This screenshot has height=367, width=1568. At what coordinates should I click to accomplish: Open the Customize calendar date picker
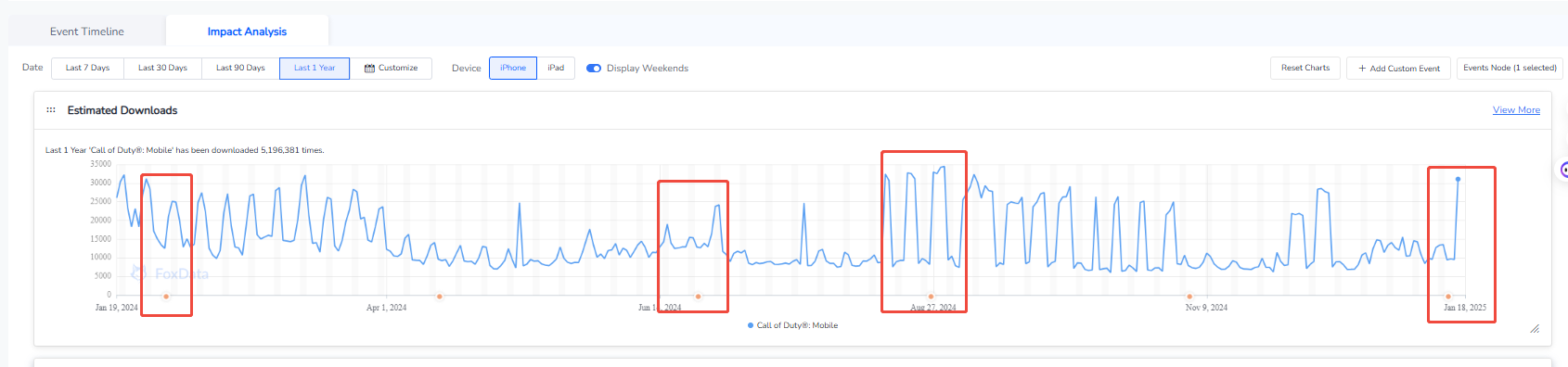pos(391,69)
